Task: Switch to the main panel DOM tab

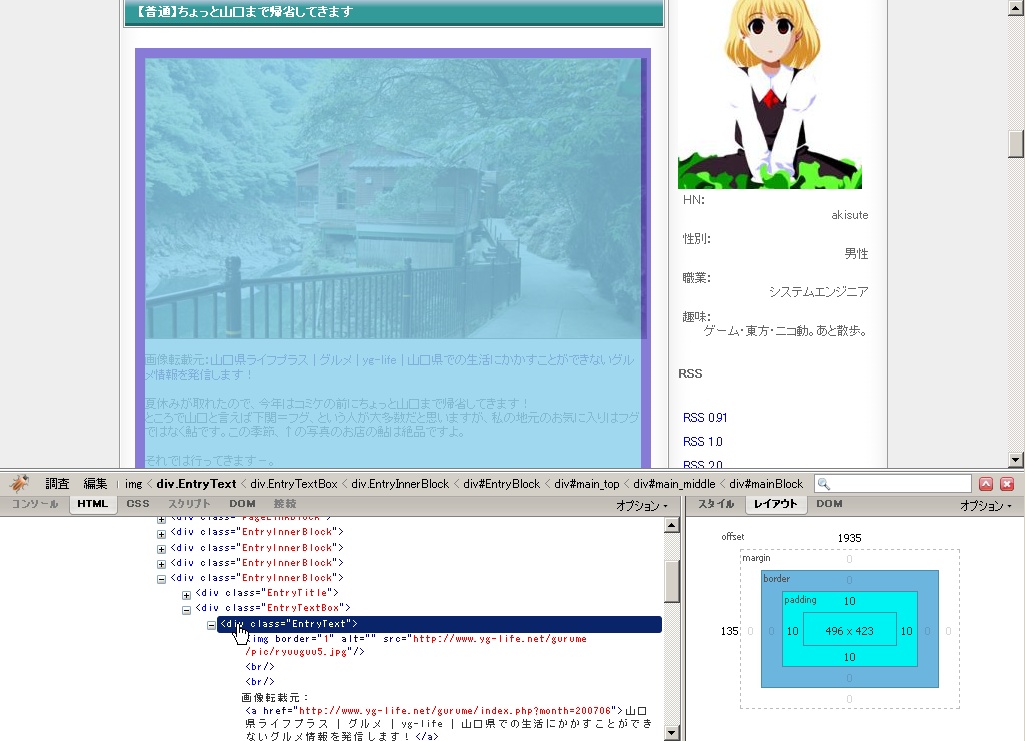Action: tap(242, 504)
